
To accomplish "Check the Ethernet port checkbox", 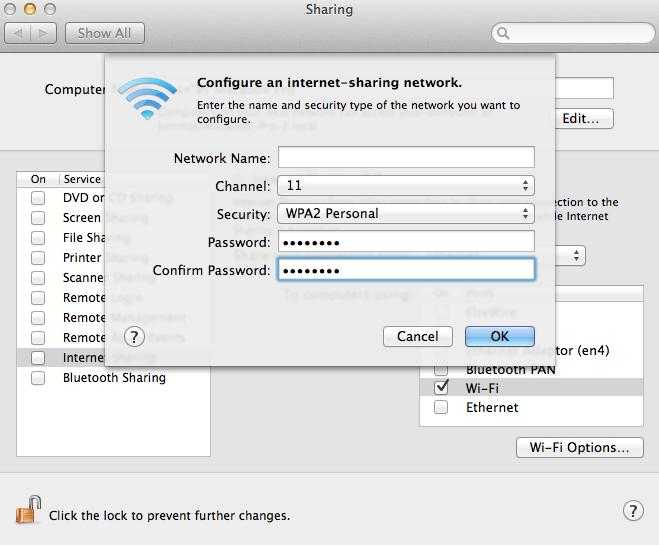I will pyautogui.click(x=441, y=407).
